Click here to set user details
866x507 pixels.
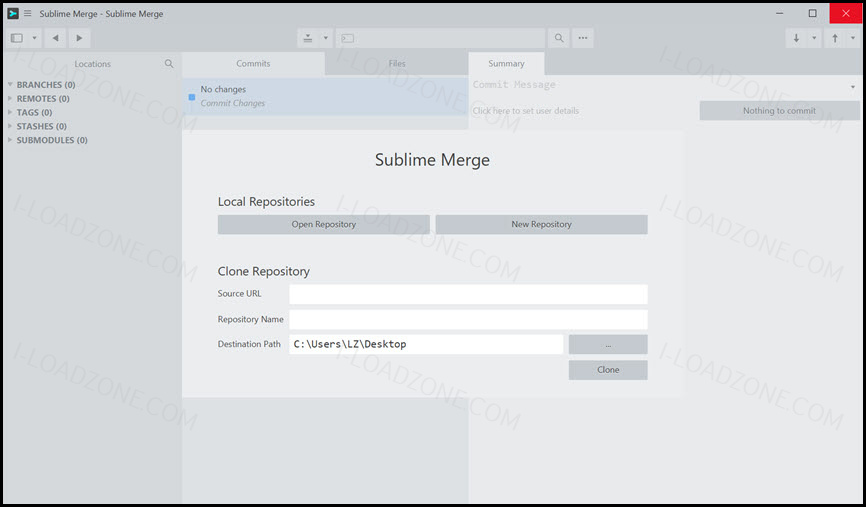[x=526, y=111]
